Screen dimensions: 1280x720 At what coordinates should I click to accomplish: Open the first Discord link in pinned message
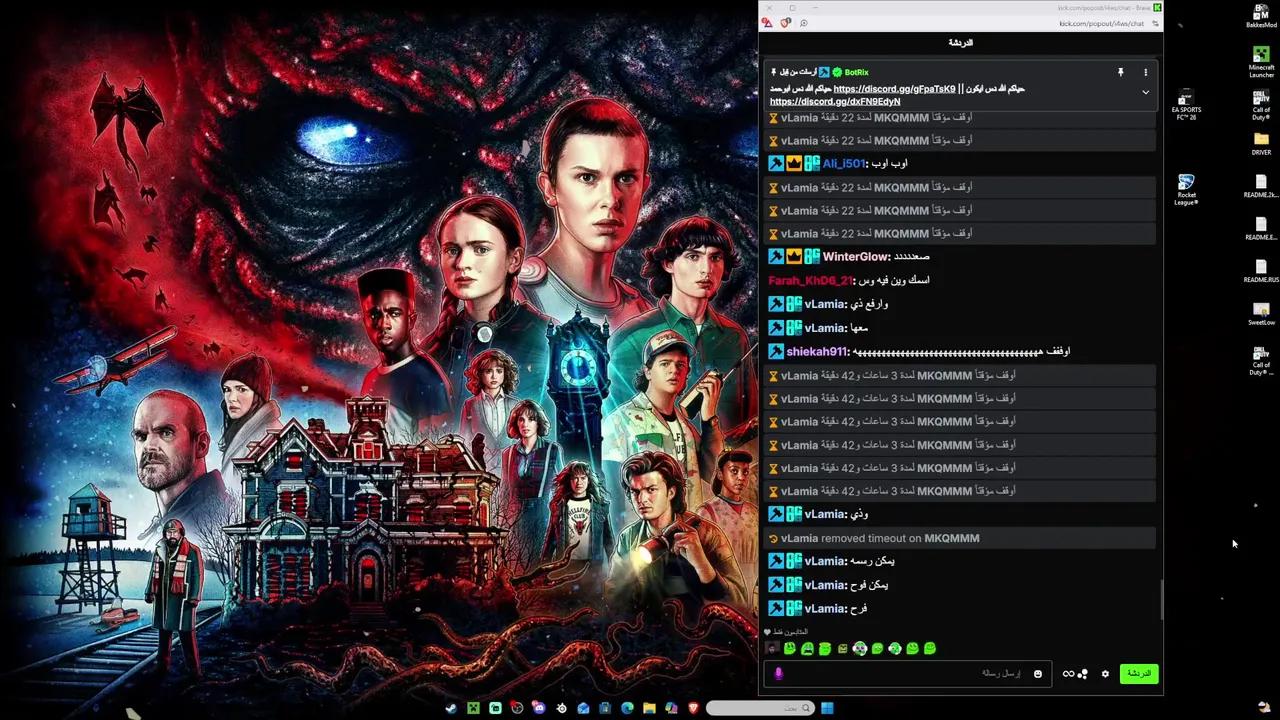[x=894, y=89]
